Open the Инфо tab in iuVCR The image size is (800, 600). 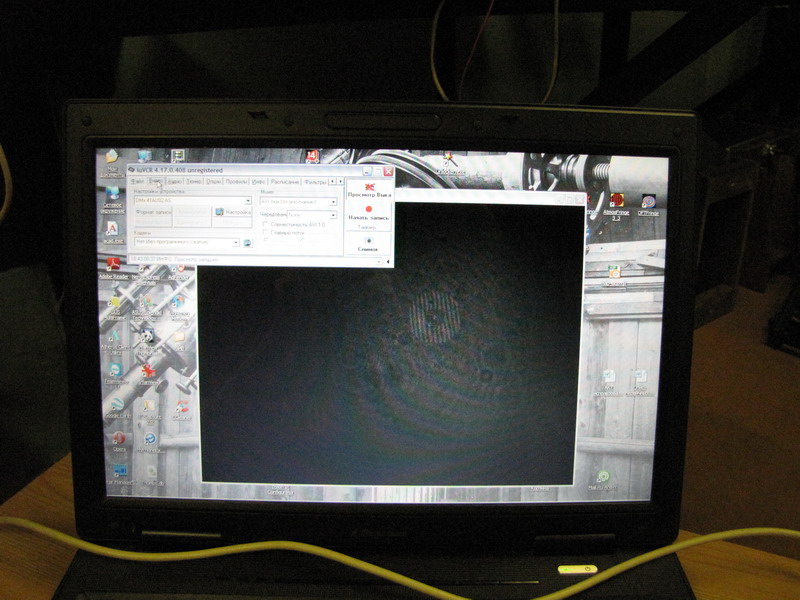tap(259, 182)
